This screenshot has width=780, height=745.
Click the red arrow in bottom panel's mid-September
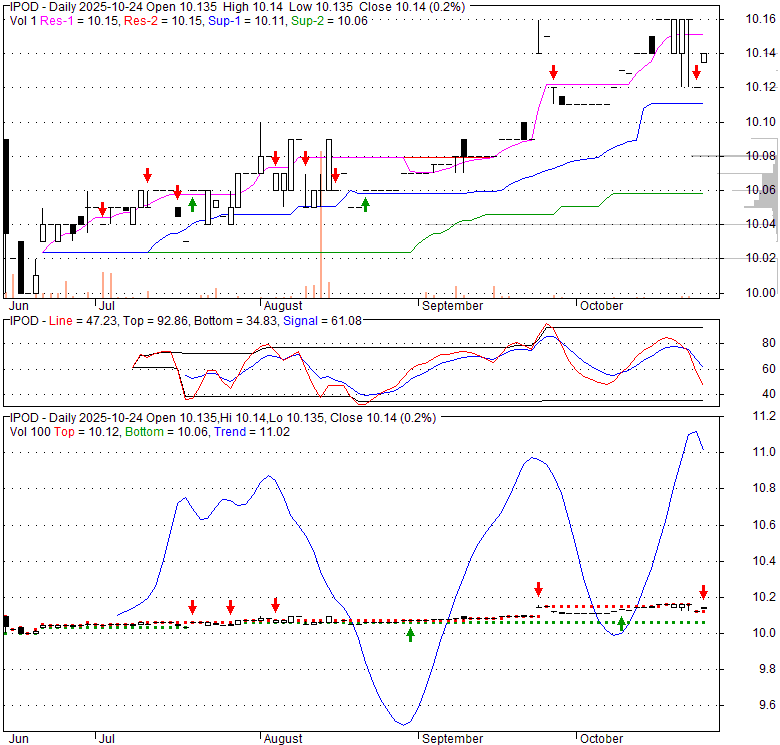(538, 589)
